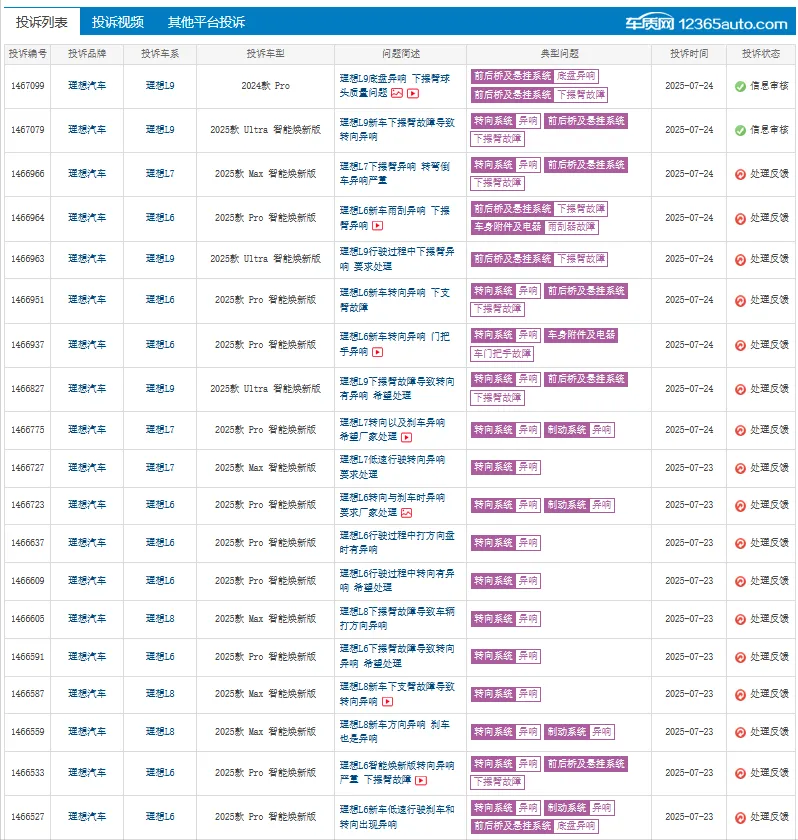Click 车门把手故障 tag in row 1466937
This screenshot has height=840, width=798.
point(502,354)
